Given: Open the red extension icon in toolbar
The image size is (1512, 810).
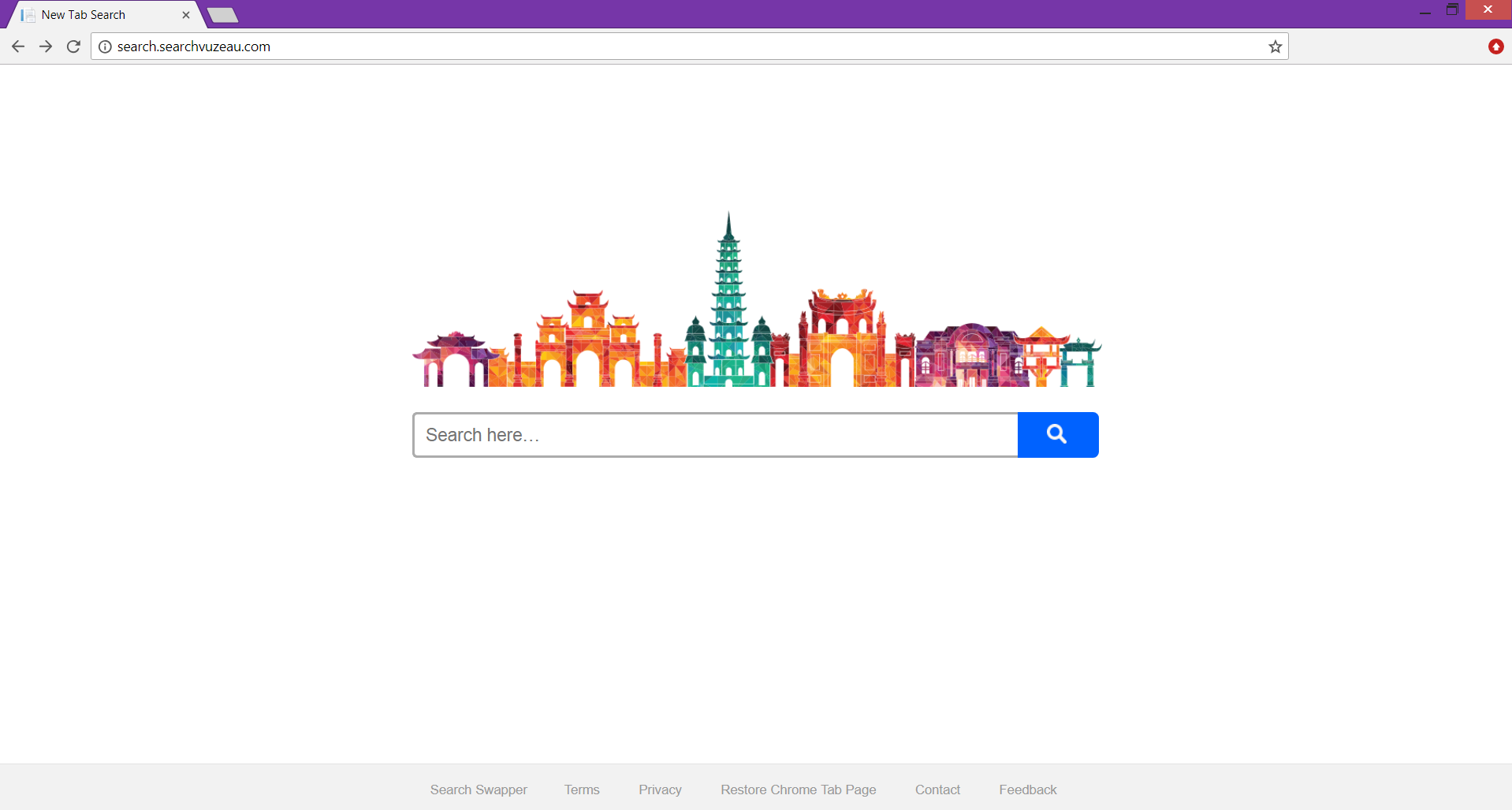Looking at the screenshot, I should click(1495, 46).
